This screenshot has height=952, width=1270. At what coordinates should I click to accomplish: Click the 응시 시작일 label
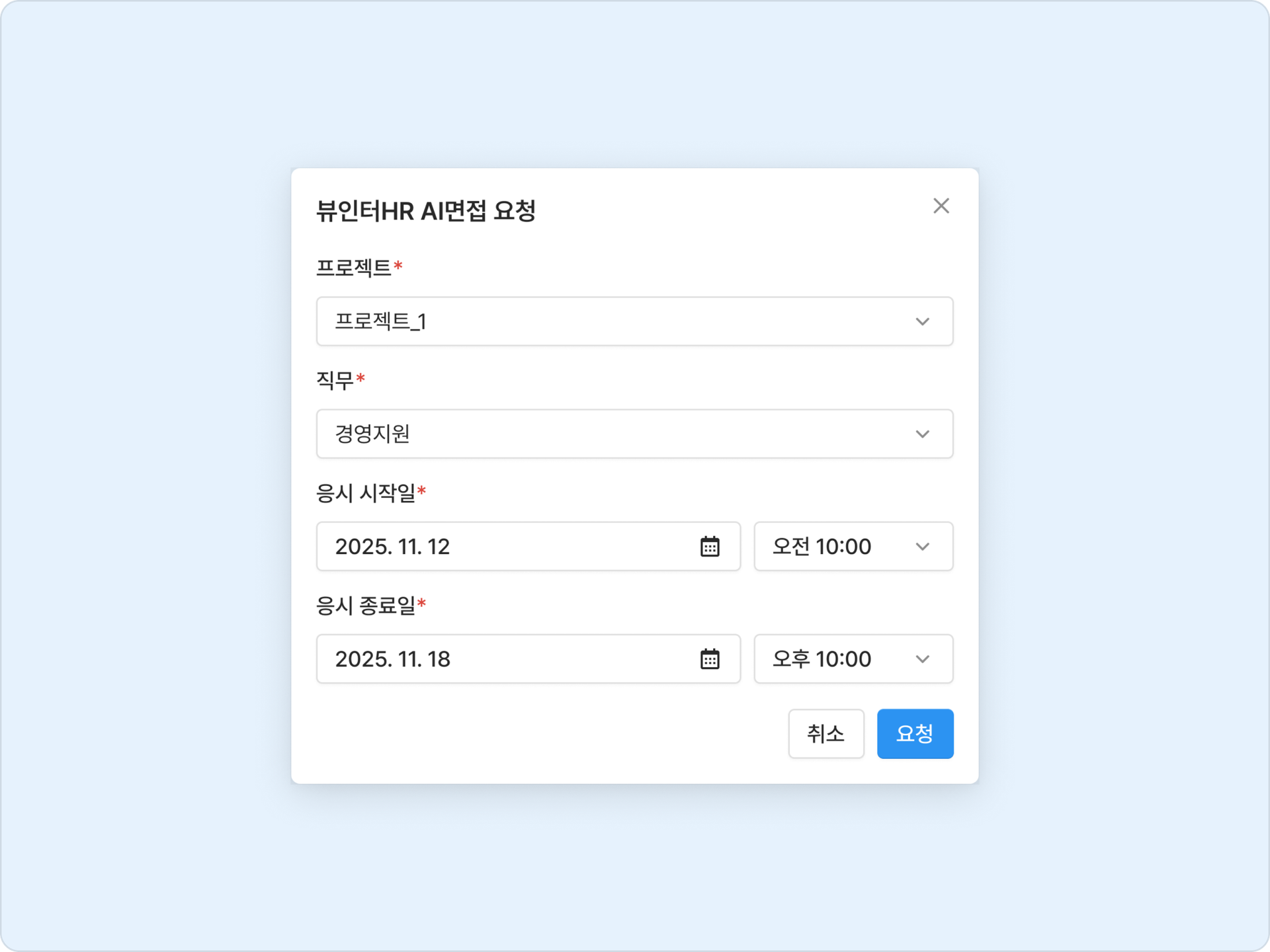pos(366,493)
